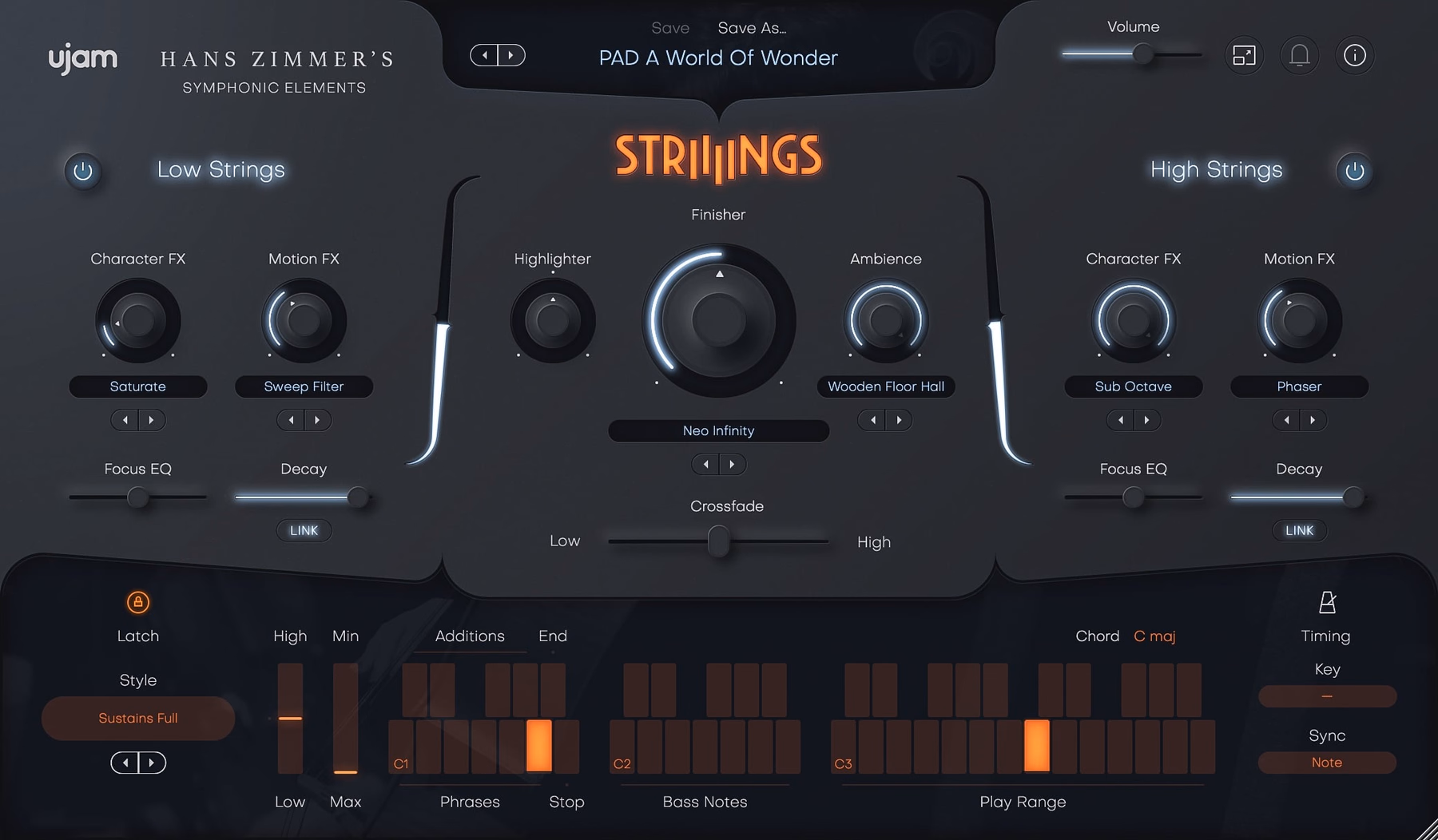Open the Sync Note selector
Image resolution: width=1438 pixels, height=840 pixels.
1327,763
